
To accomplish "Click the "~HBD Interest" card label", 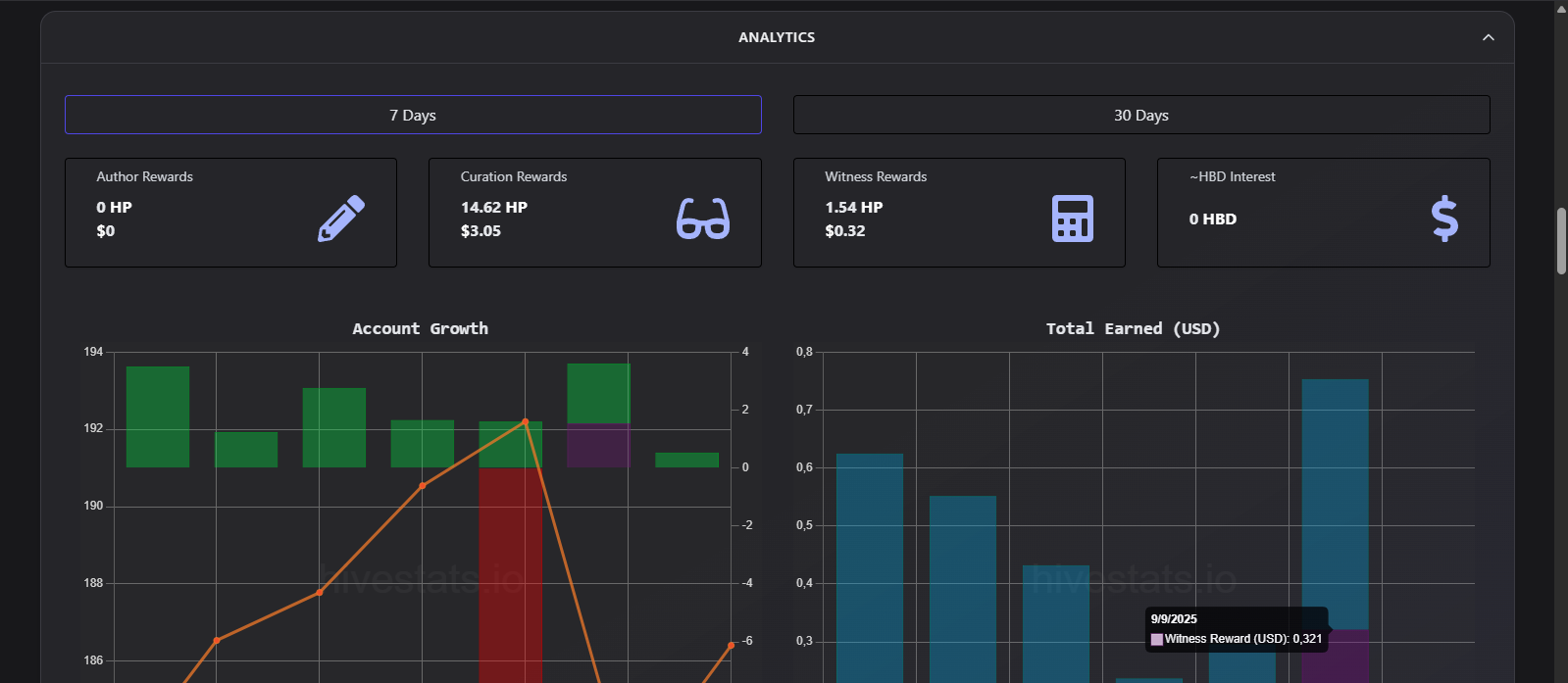I will pyautogui.click(x=1233, y=176).
